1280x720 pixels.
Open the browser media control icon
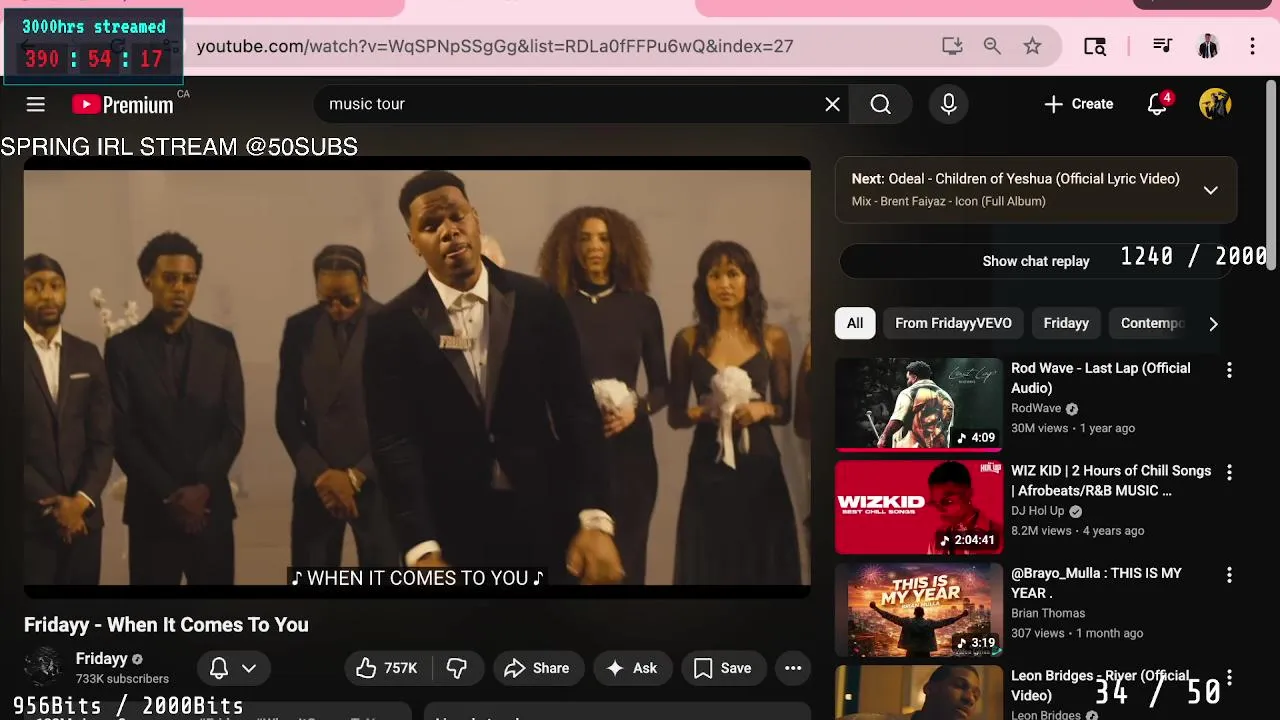click(x=1162, y=46)
